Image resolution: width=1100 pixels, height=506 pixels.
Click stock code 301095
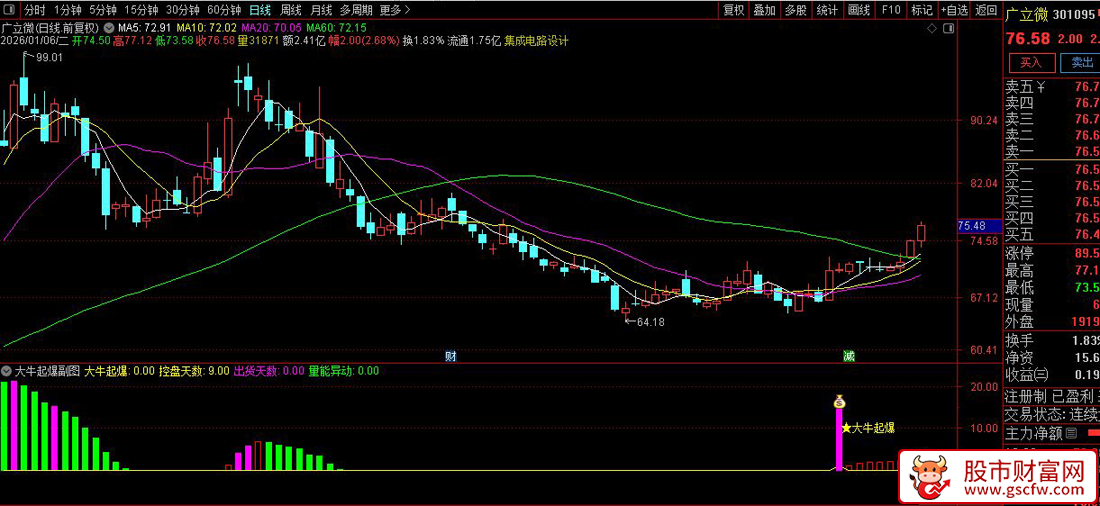pos(1075,13)
